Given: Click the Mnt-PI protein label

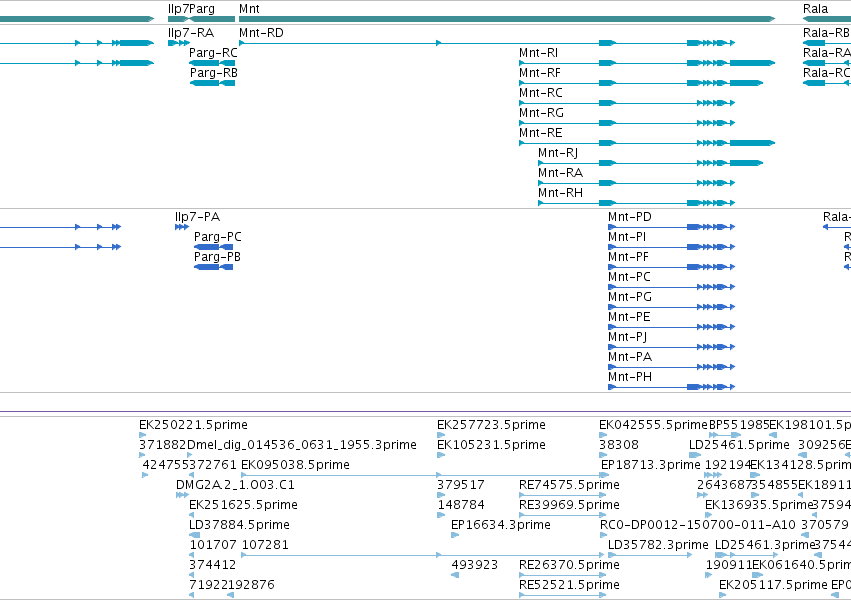Looking at the screenshot, I should coord(627,237).
